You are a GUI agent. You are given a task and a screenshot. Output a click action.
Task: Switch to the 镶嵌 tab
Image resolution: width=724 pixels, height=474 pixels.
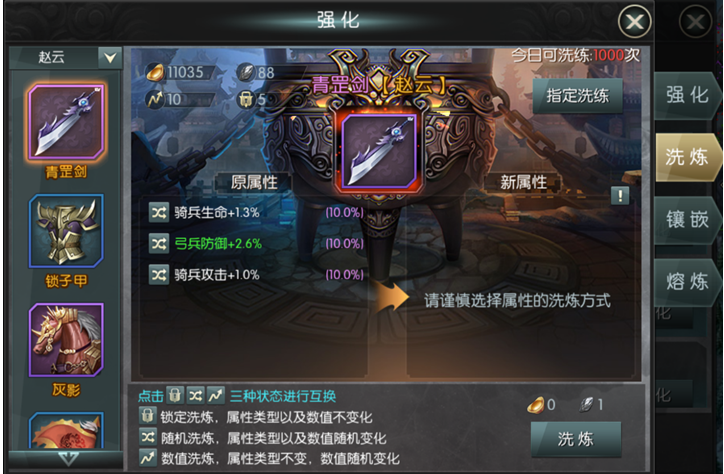687,220
